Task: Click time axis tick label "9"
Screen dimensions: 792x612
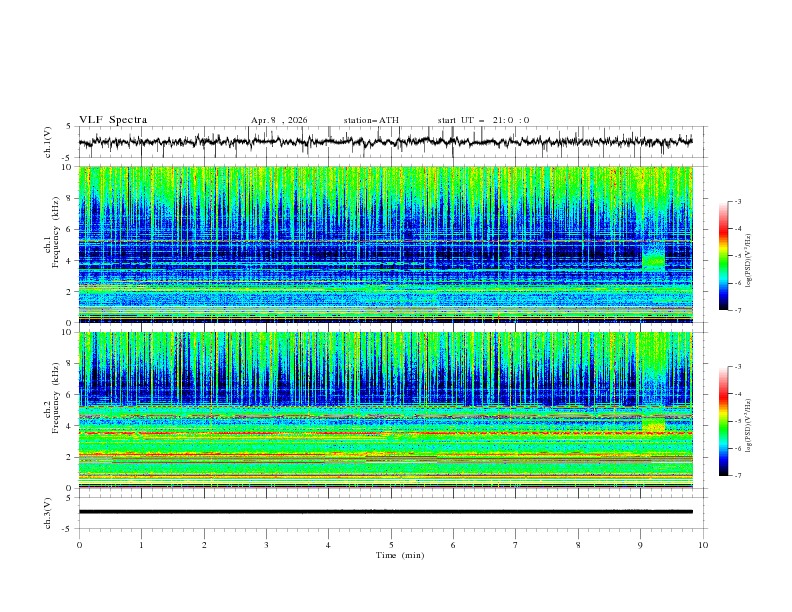Action: [640, 545]
